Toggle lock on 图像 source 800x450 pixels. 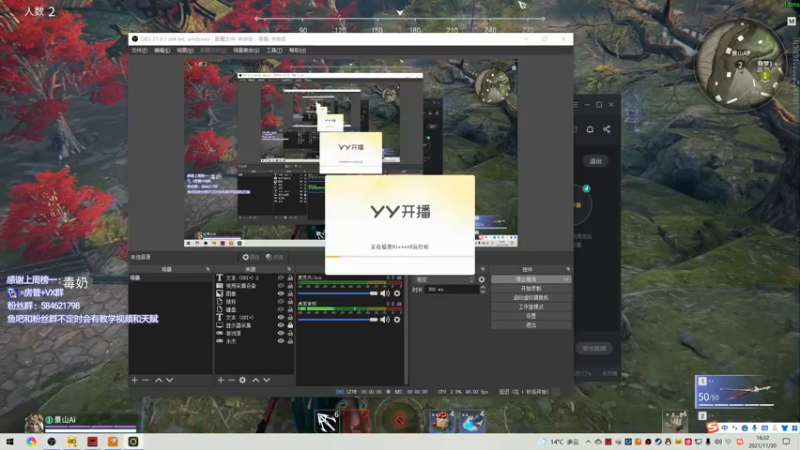(x=290, y=294)
